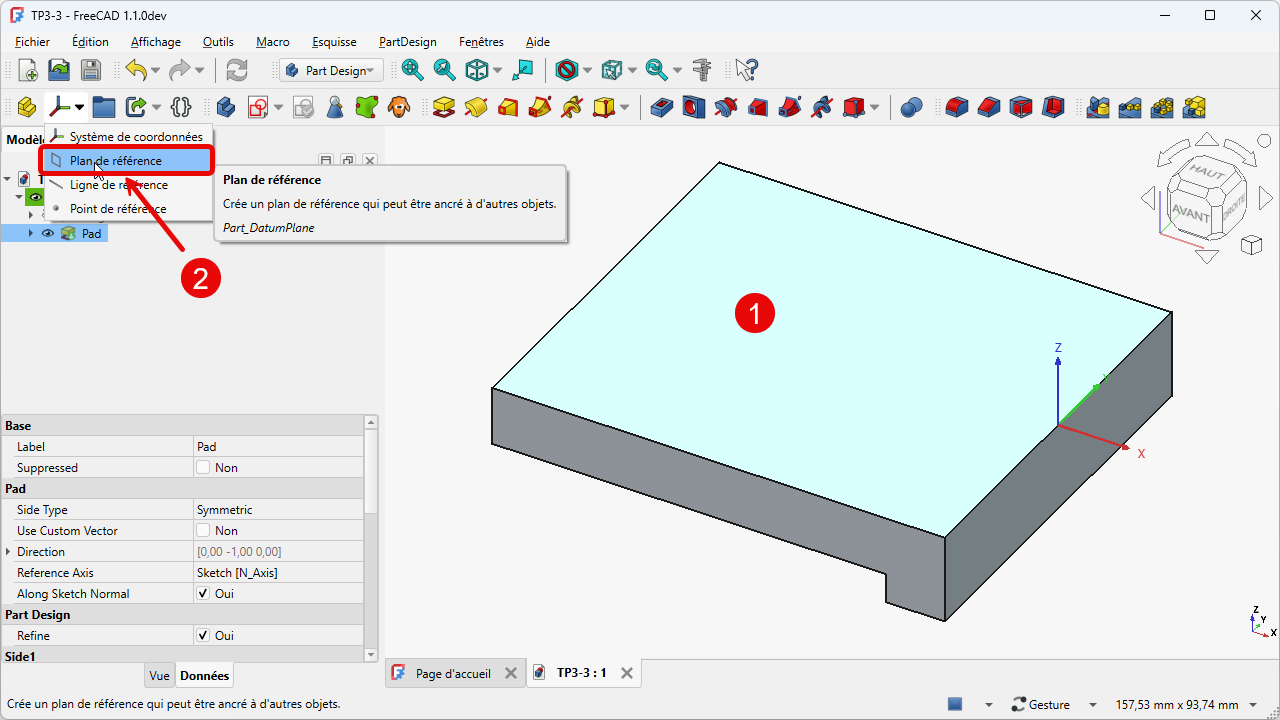1280x720 pixels.
Task: Switch to the Vue tab
Action: [159, 675]
